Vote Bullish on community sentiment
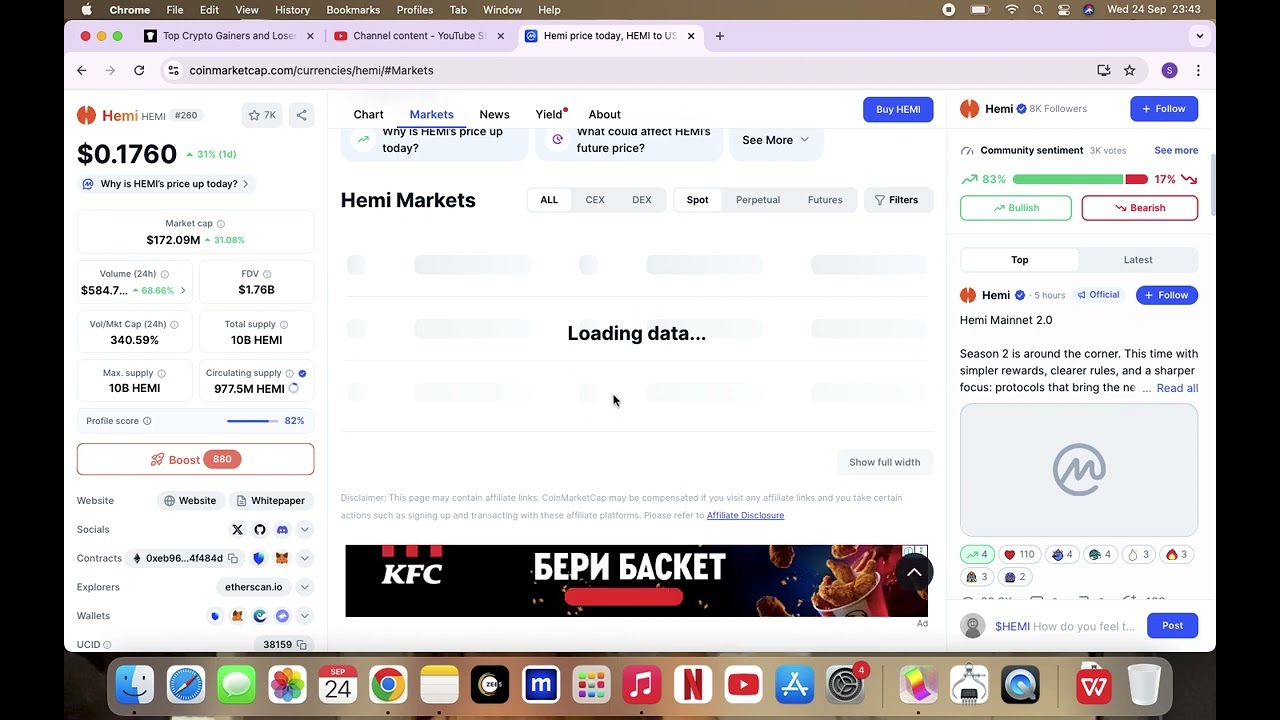Viewport: 1280px width, 720px height. coord(1016,208)
